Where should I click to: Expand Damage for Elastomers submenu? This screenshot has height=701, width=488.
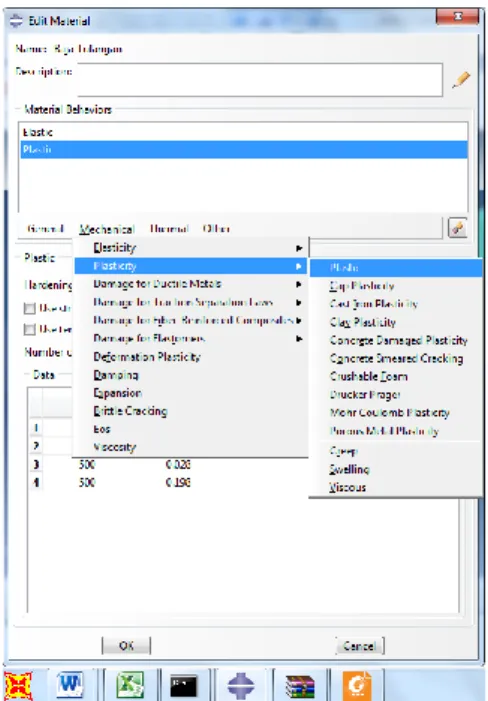tap(299, 339)
